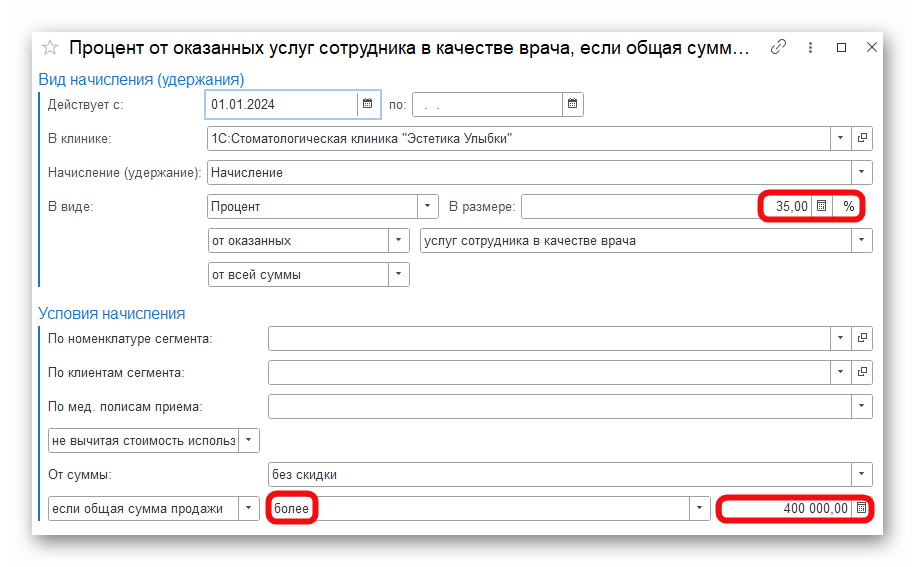Click the 'По клиентам сегмента' input field
This screenshot has width=915, height=567.
[549, 372]
